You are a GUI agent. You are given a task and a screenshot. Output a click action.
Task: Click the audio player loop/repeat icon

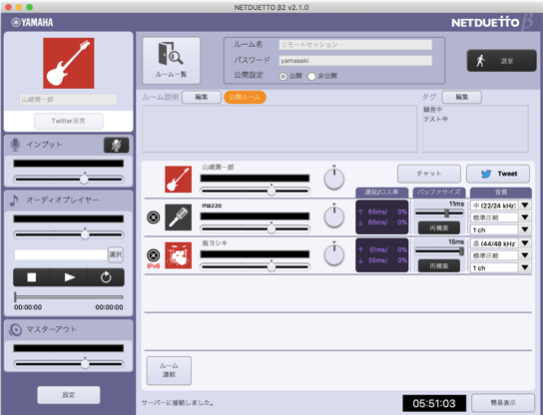click(x=106, y=277)
